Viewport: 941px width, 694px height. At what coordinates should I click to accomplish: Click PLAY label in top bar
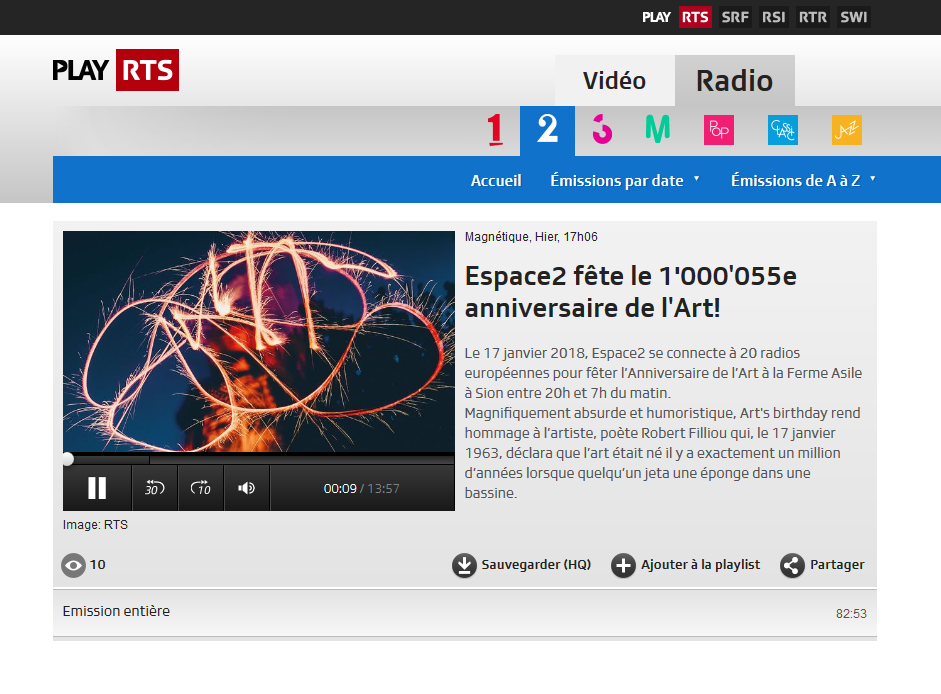coord(656,17)
